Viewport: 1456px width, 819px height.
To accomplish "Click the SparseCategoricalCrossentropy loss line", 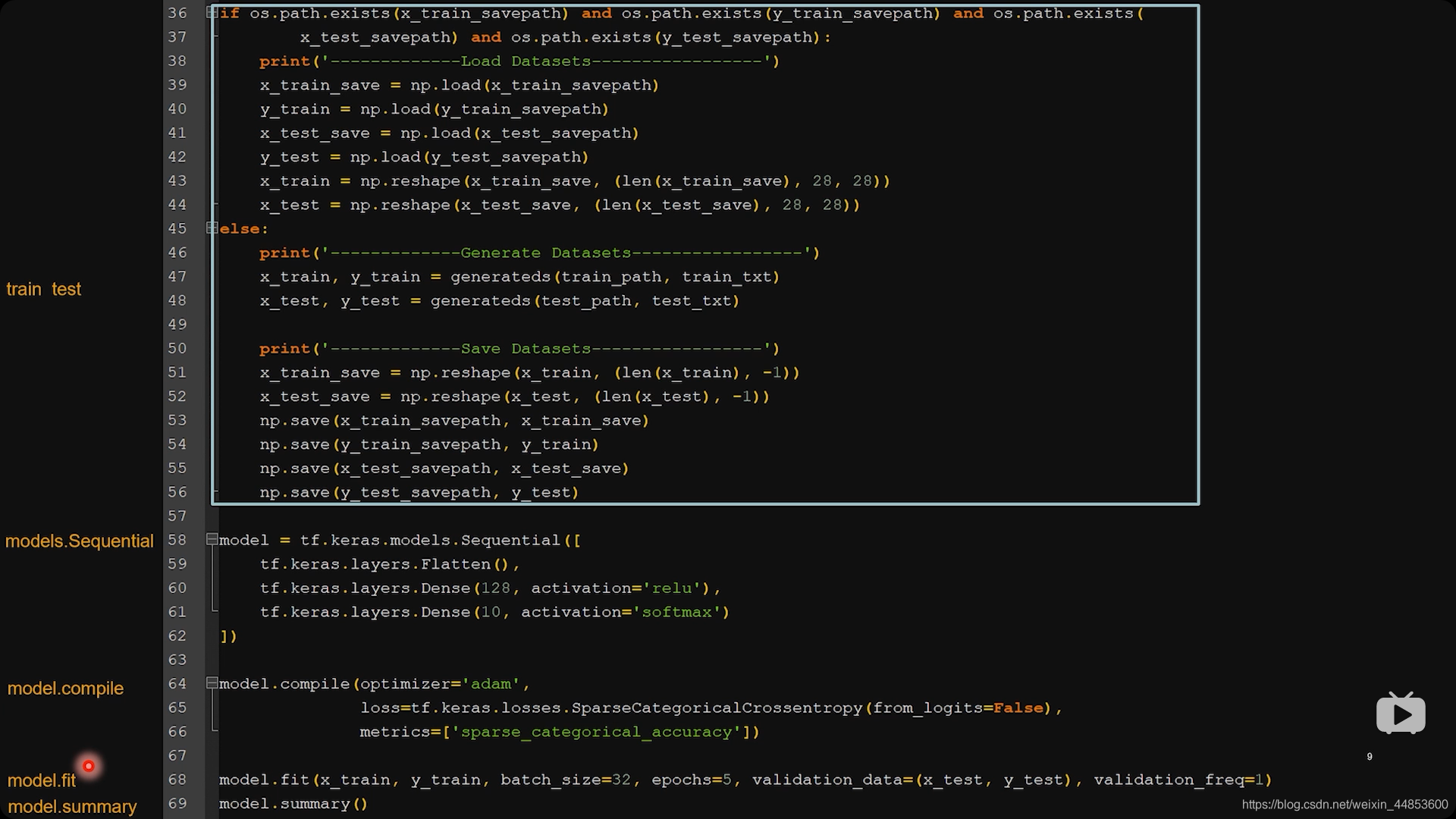I will pyautogui.click(x=711, y=708).
